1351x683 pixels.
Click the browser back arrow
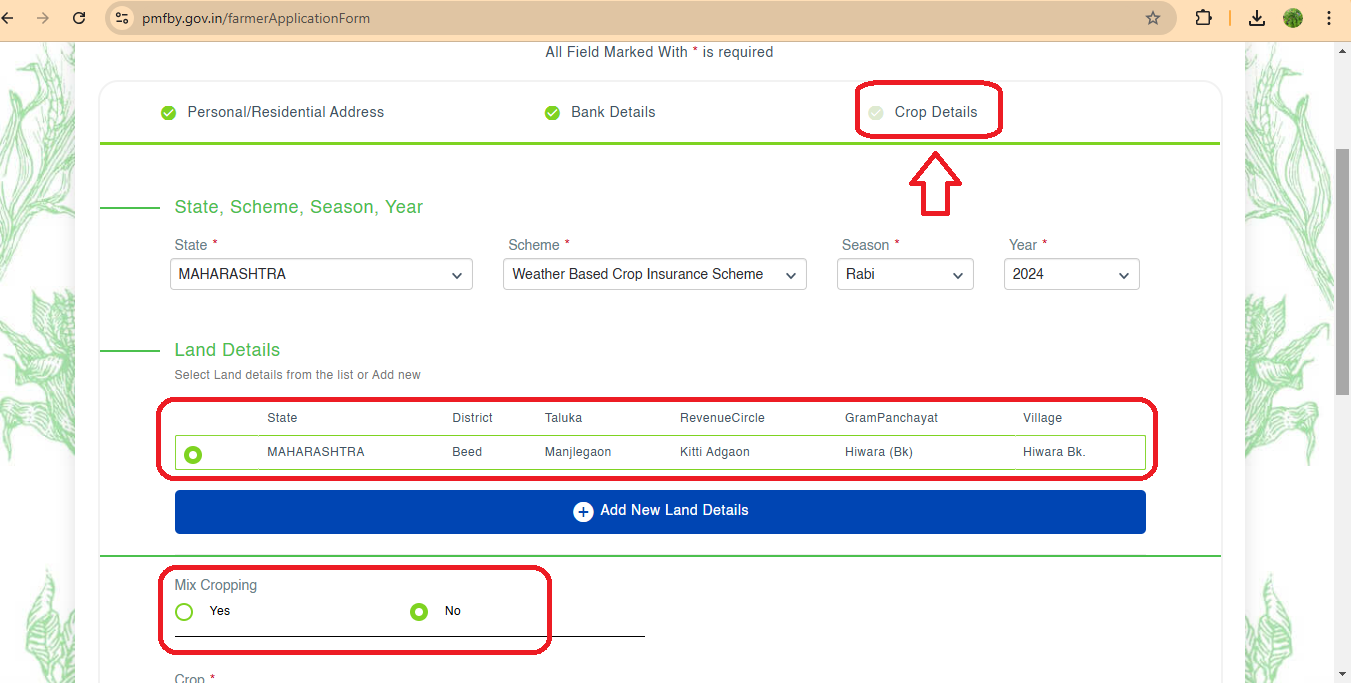[8, 18]
